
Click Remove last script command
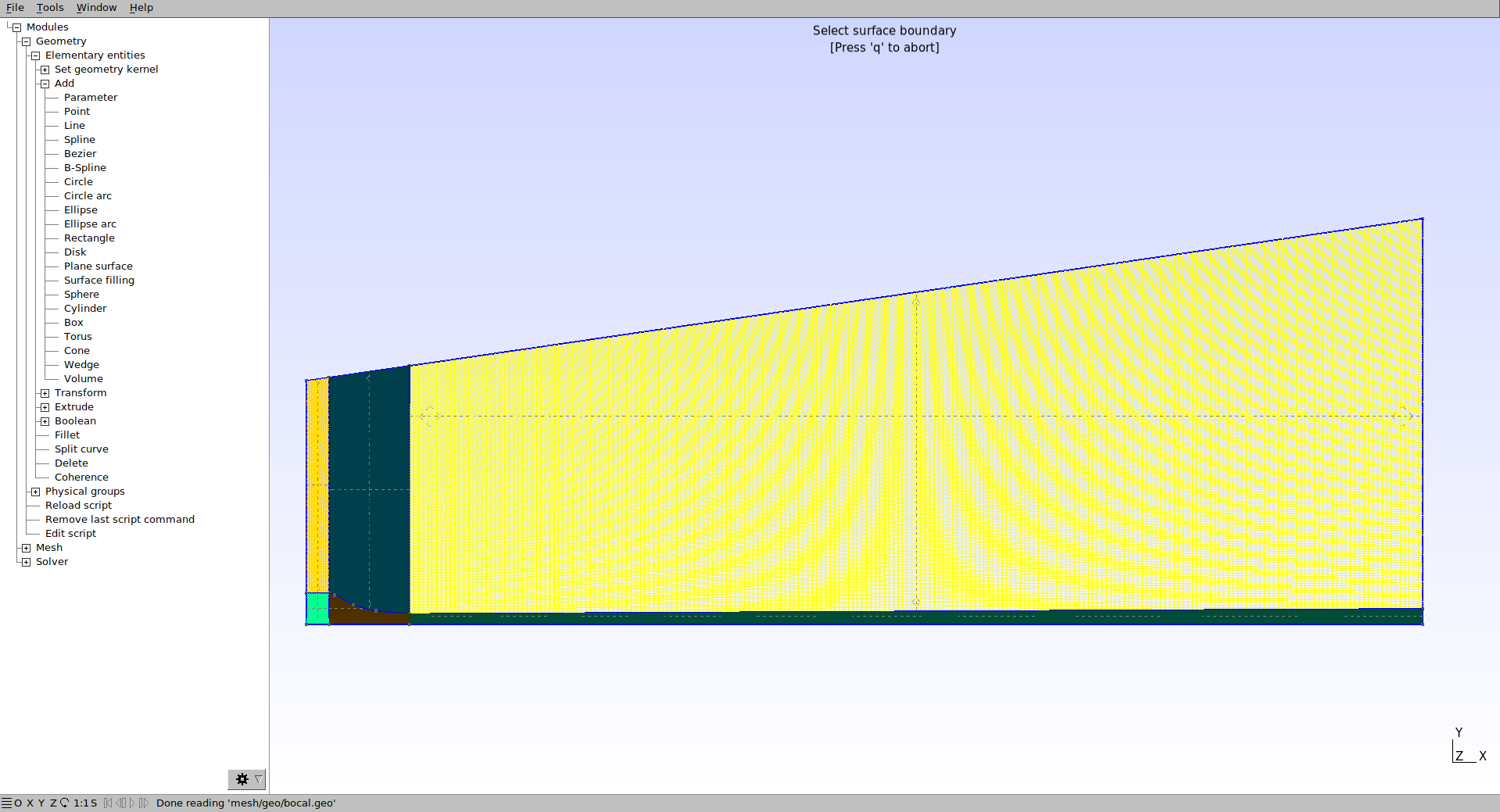pyautogui.click(x=120, y=520)
